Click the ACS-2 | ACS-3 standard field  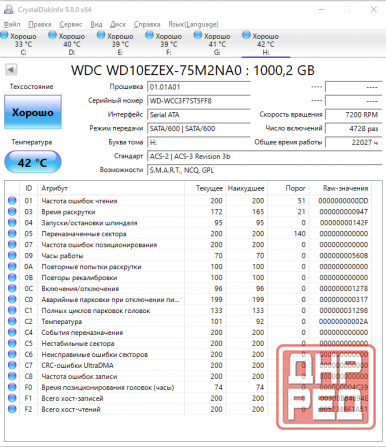[x=264, y=156]
